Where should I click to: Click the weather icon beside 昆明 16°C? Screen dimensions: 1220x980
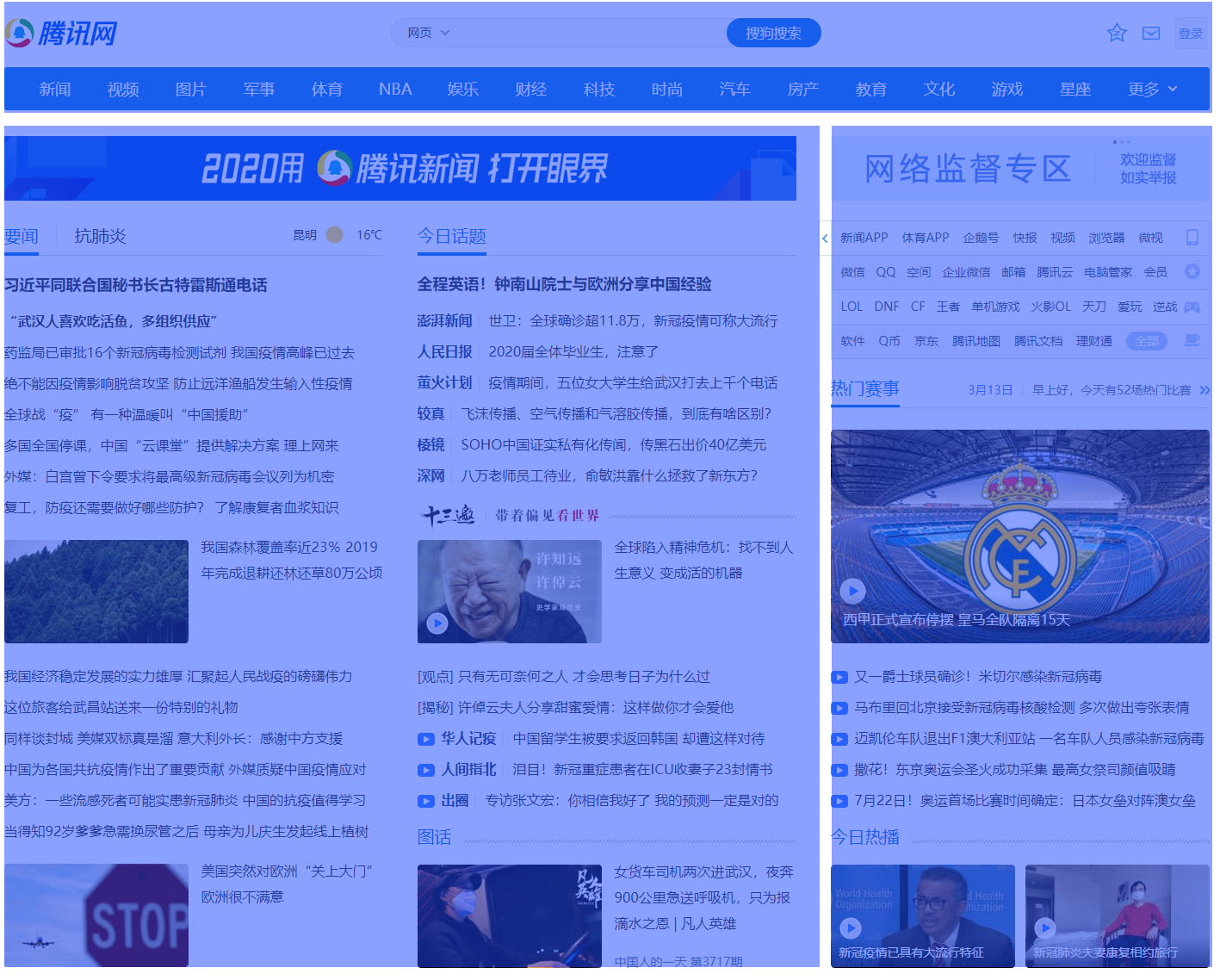click(x=334, y=234)
